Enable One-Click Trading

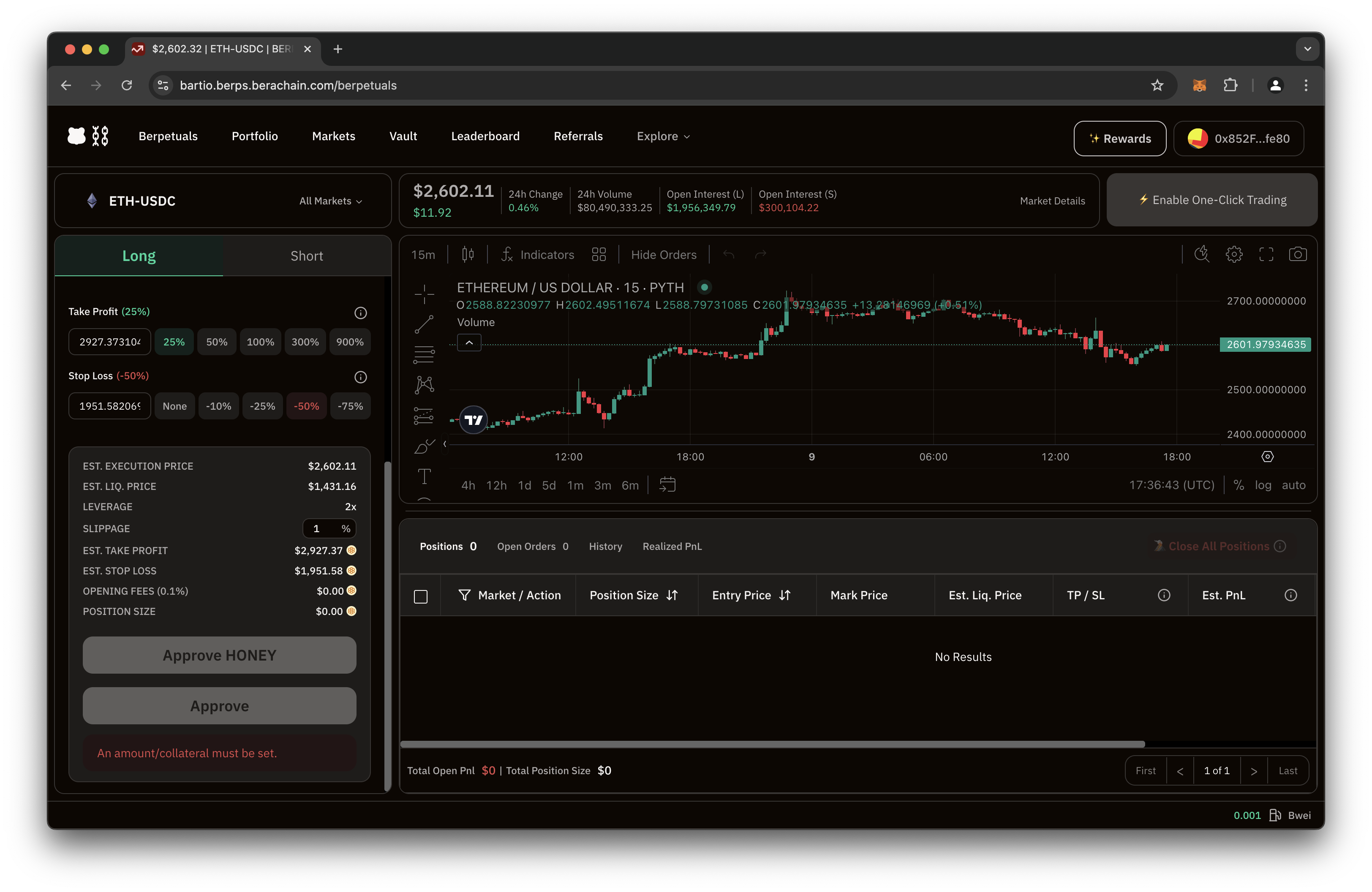(x=1212, y=200)
